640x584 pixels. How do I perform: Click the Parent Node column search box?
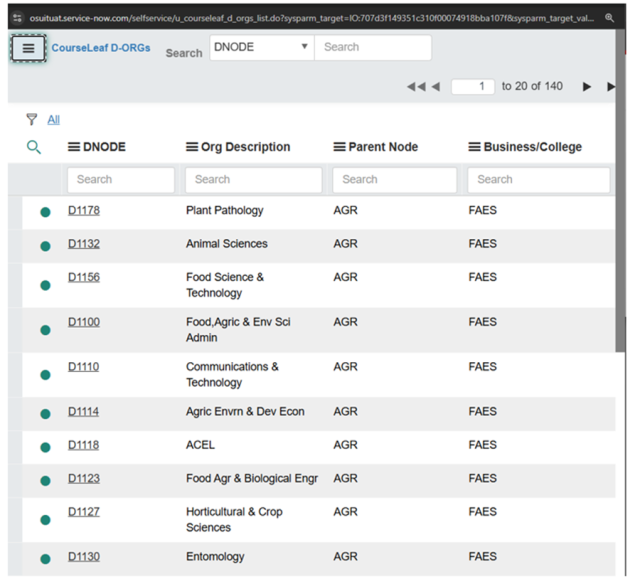point(394,180)
